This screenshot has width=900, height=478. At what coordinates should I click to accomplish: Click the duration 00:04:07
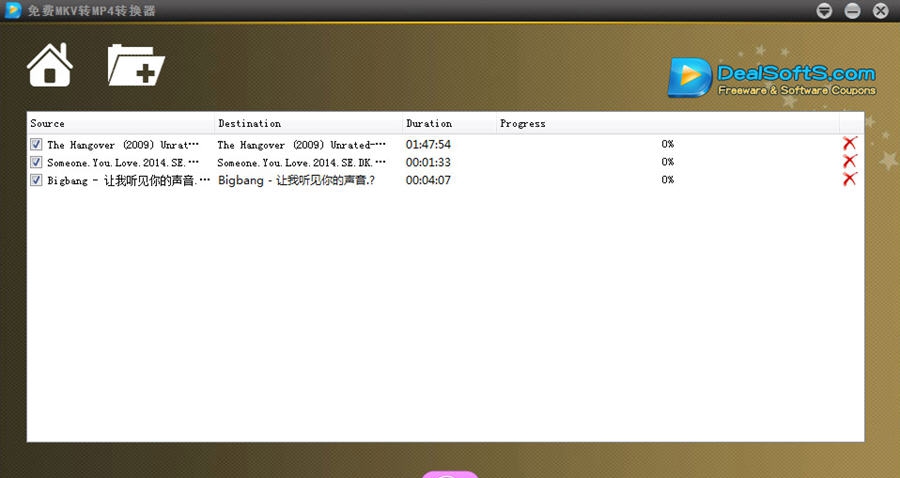pos(428,180)
